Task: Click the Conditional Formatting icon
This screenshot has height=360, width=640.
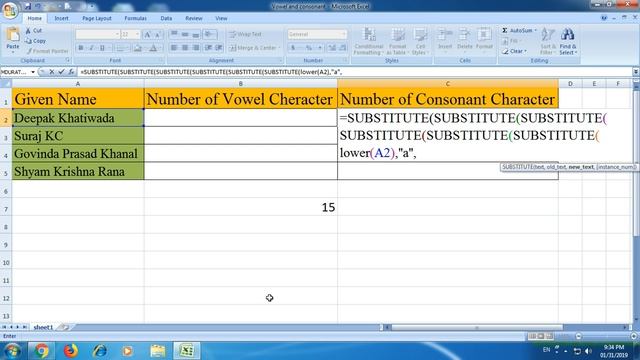Action: pos(369,41)
